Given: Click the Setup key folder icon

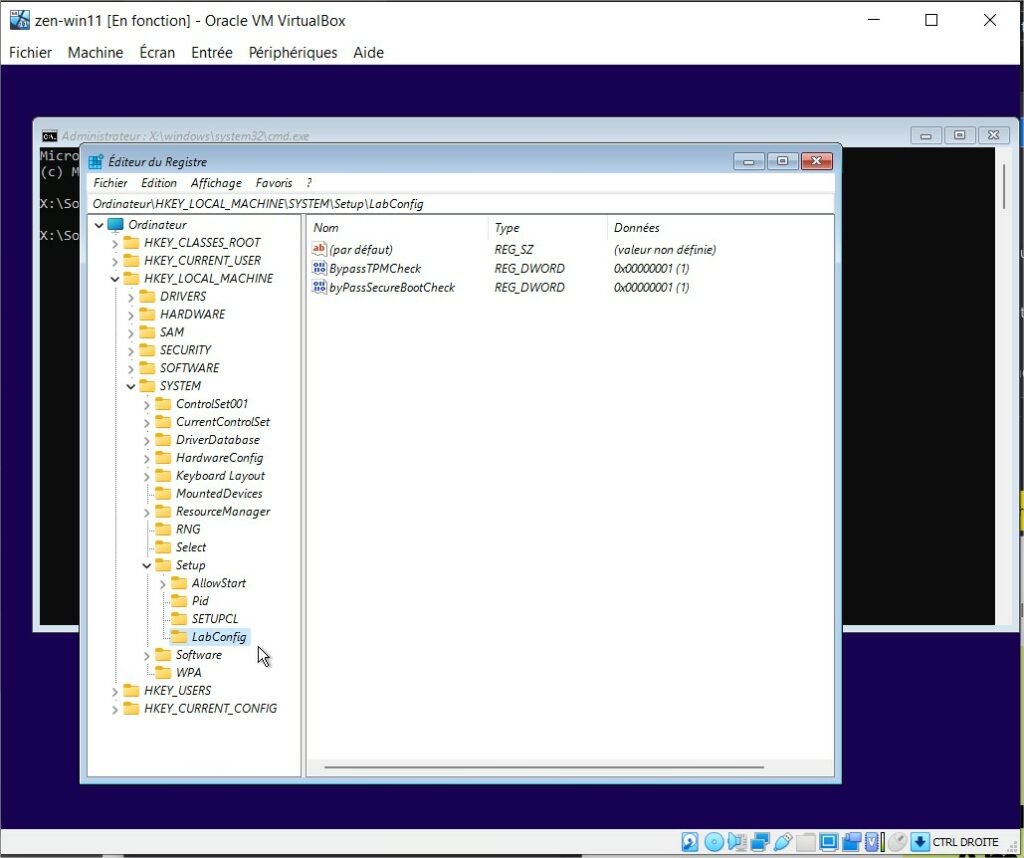Looking at the screenshot, I should point(163,565).
